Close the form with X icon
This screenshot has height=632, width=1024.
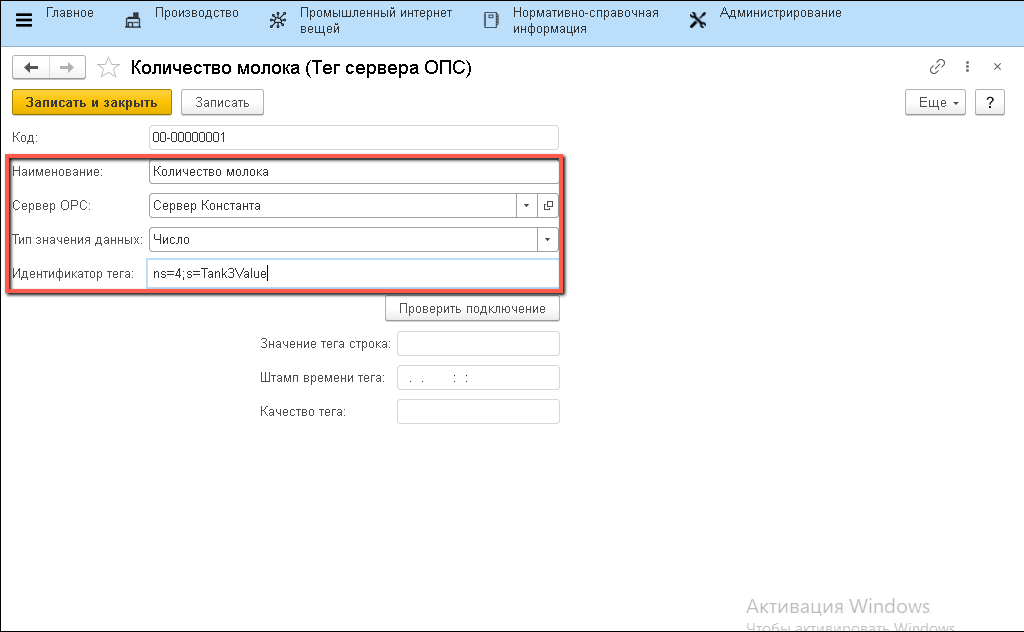[x=997, y=67]
